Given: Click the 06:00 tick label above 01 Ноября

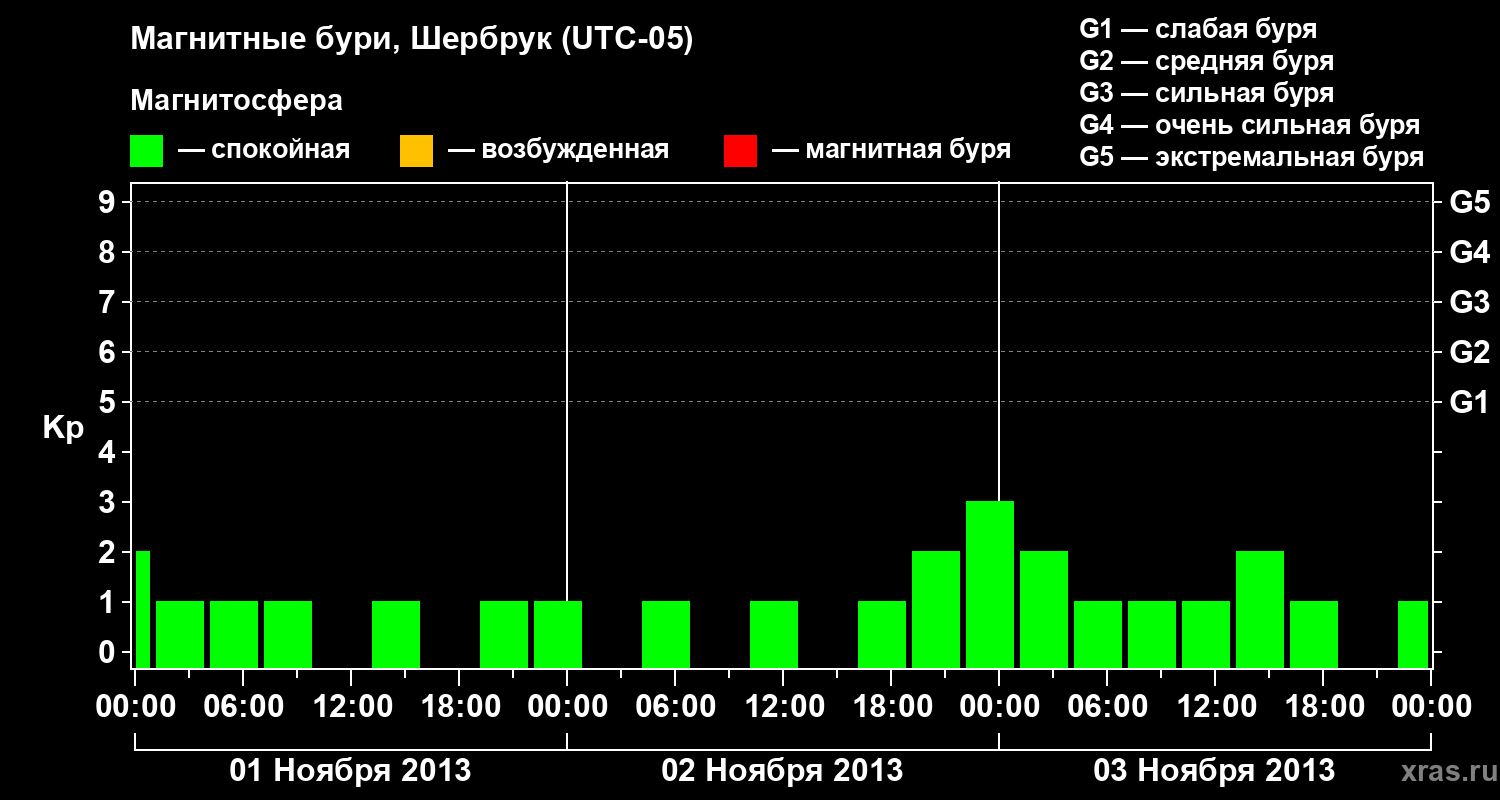Looking at the screenshot, I should tap(243, 706).
